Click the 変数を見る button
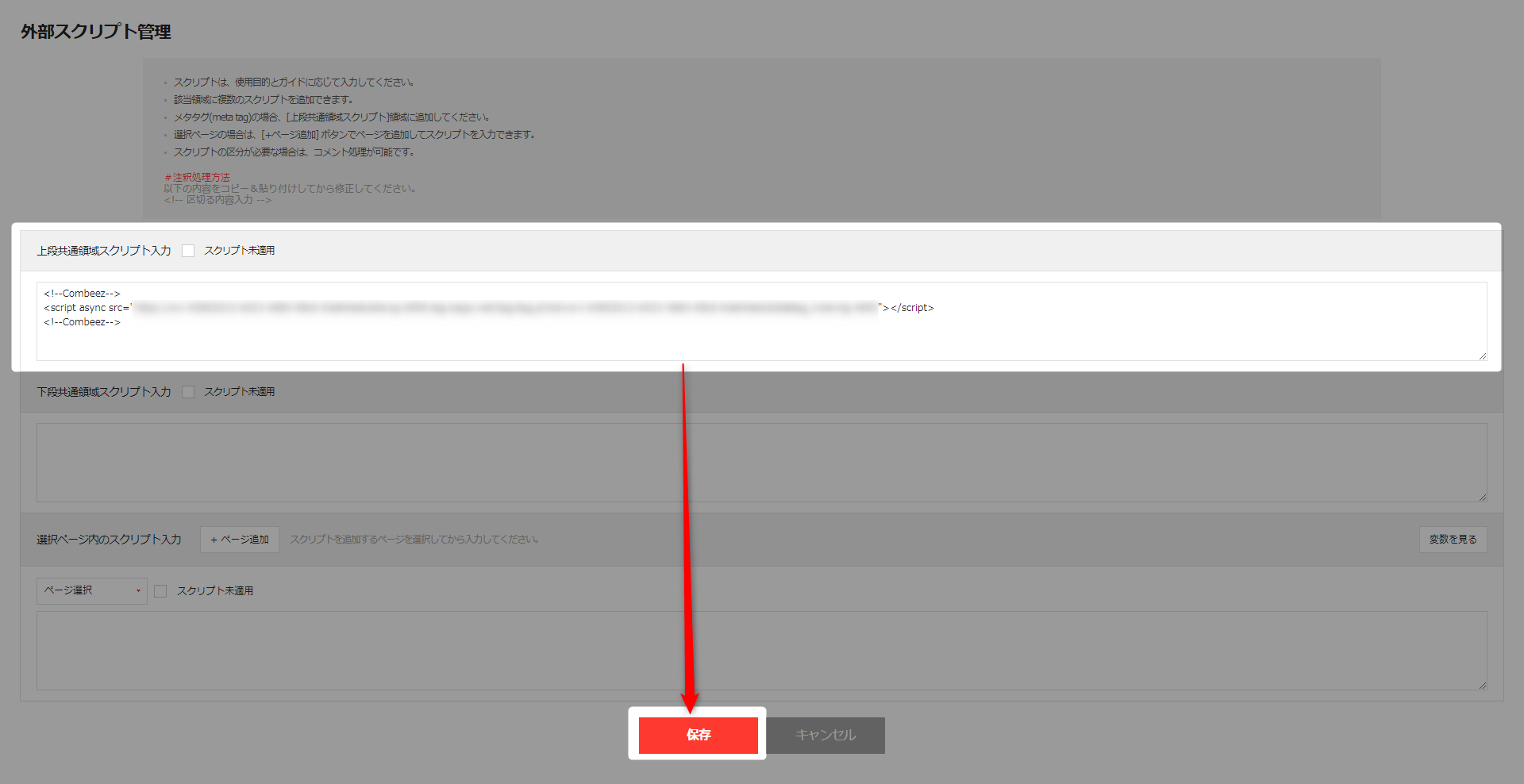Image resolution: width=1524 pixels, height=784 pixels. click(1453, 540)
